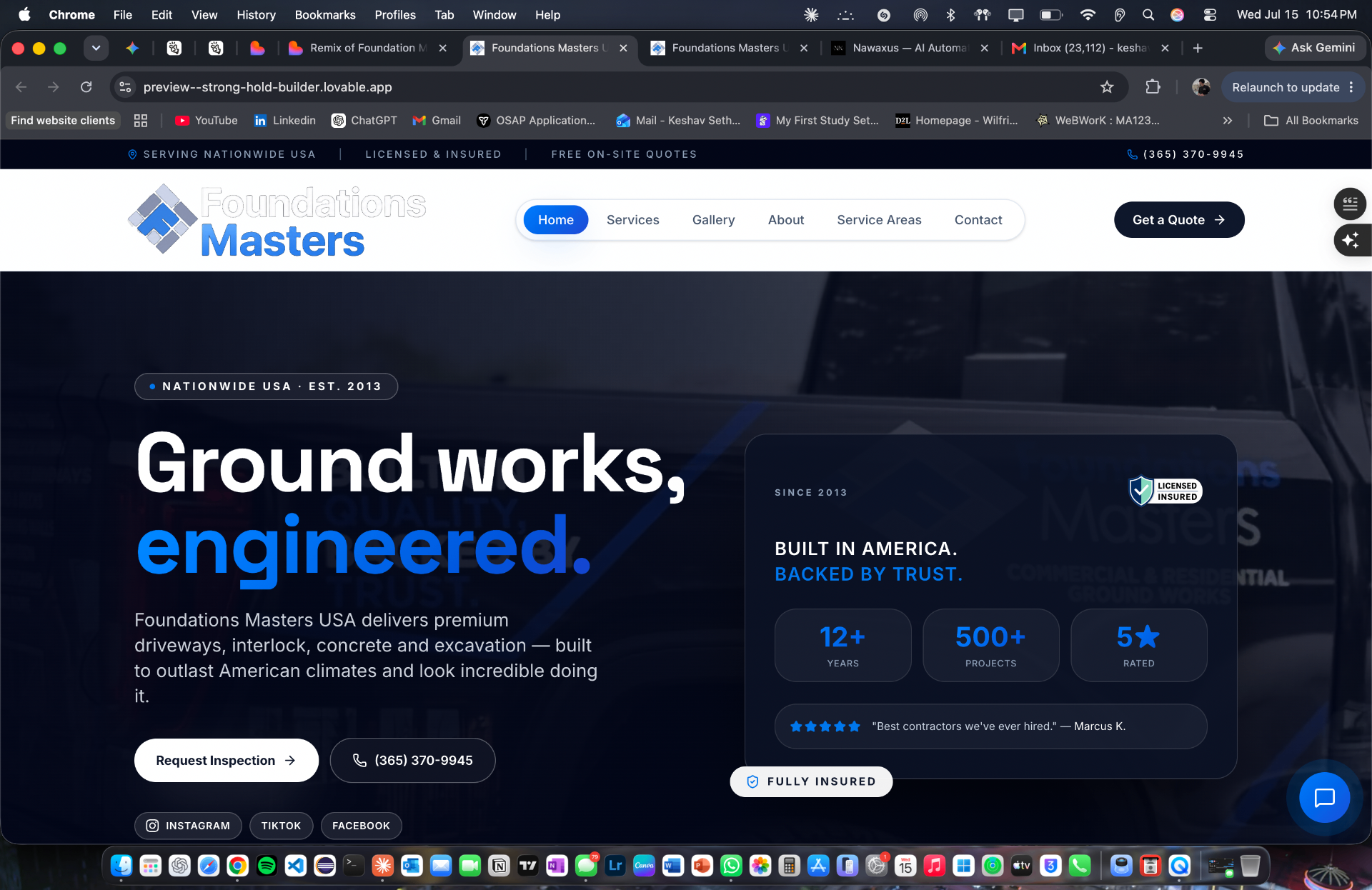Screen dimensions: 1372x890
Task: Open the Find website clients bookmark folder
Action: [x=63, y=121]
